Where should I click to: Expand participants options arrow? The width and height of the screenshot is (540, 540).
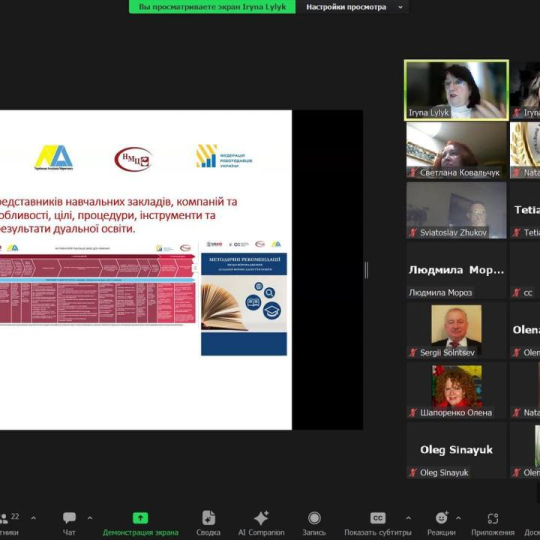(x=33, y=518)
